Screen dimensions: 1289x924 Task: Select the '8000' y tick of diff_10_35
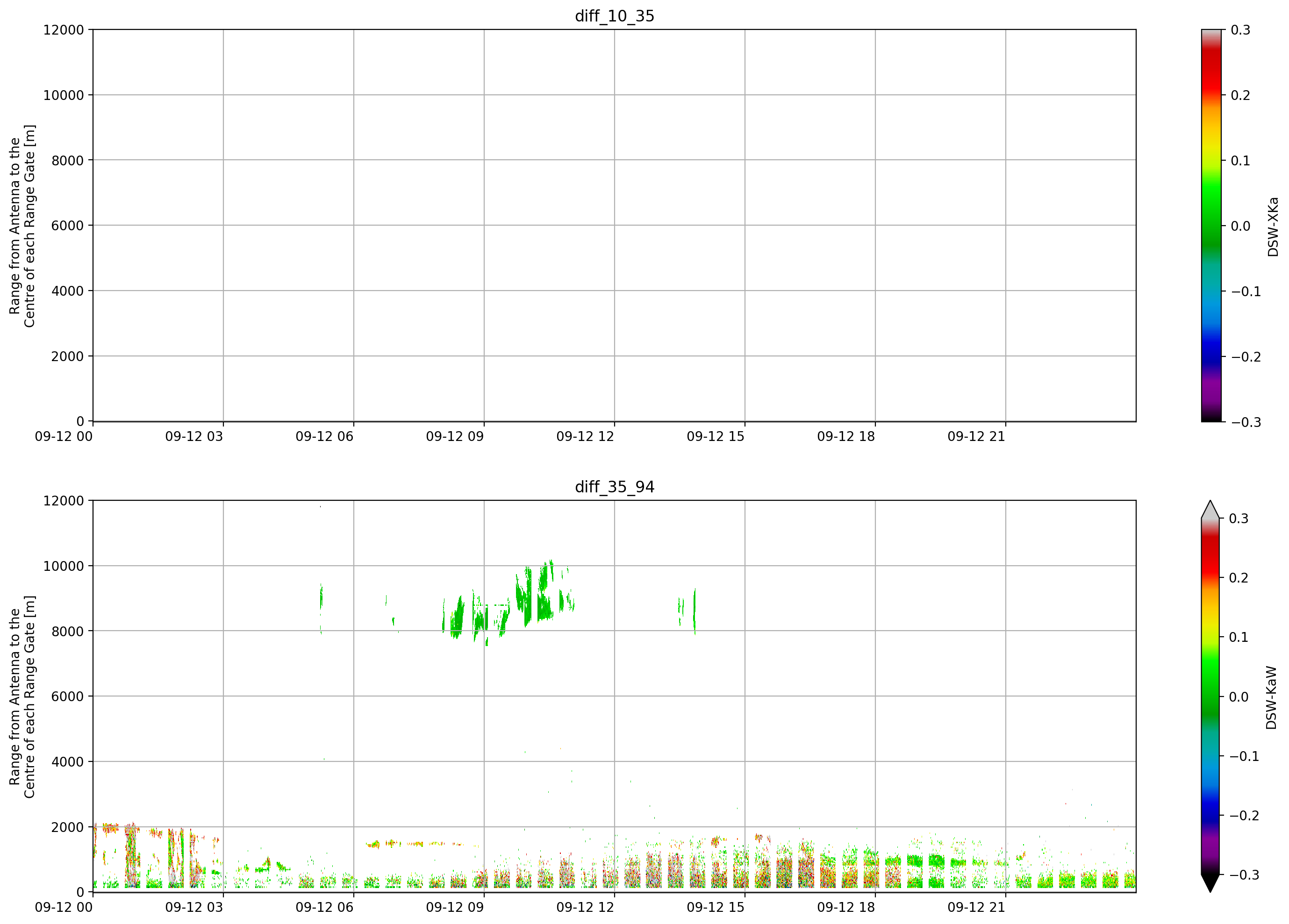[x=68, y=160]
